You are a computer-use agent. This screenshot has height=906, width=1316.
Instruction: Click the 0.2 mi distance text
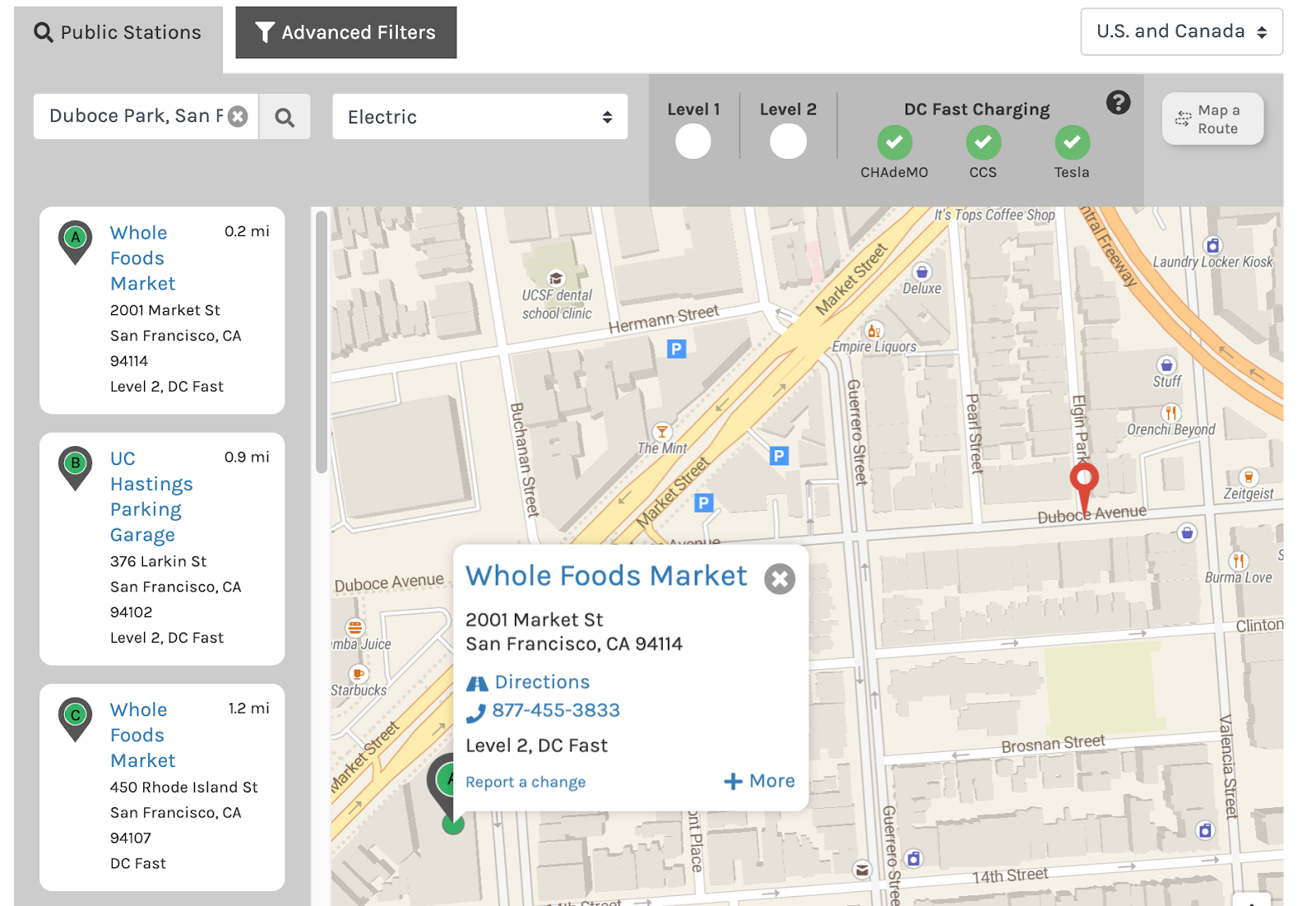click(247, 231)
